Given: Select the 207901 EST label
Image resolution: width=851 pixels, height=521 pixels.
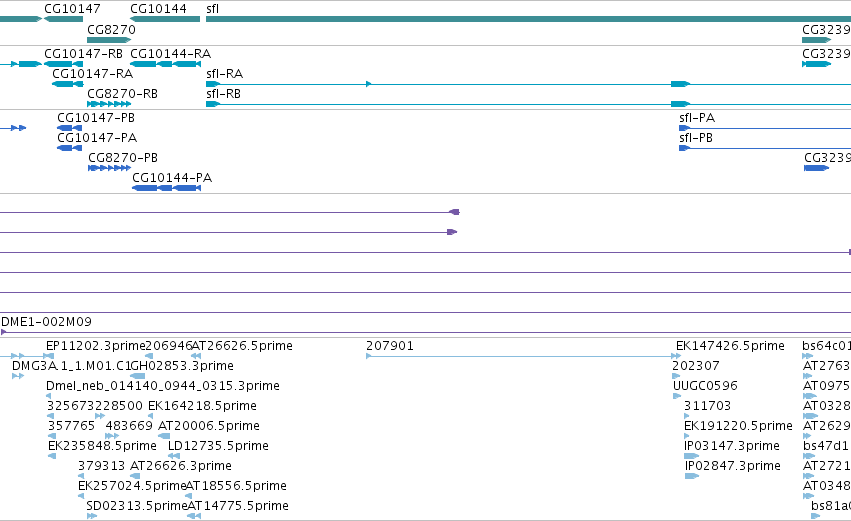Looking at the screenshot, I should 390,345.
